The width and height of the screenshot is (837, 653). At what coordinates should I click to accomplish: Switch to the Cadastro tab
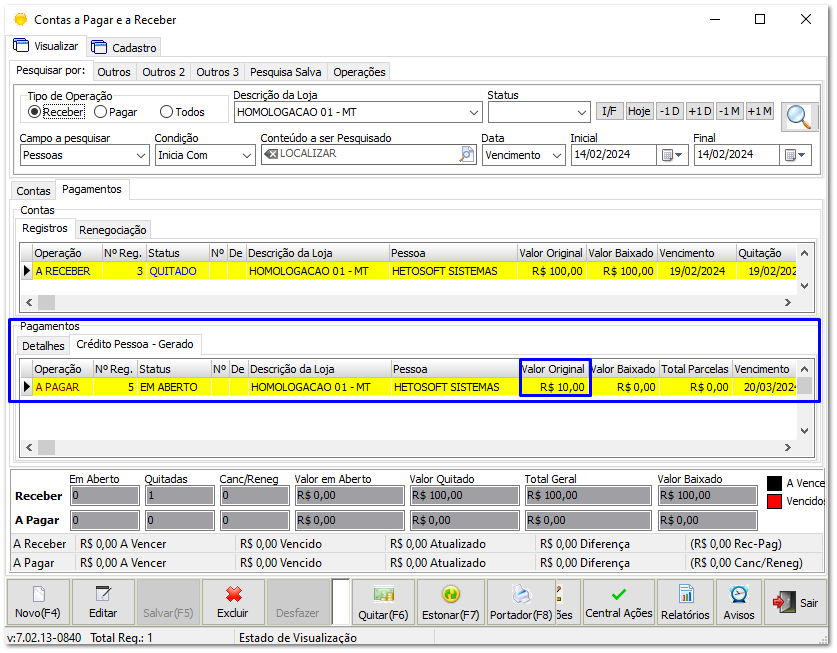pos(124,47)
